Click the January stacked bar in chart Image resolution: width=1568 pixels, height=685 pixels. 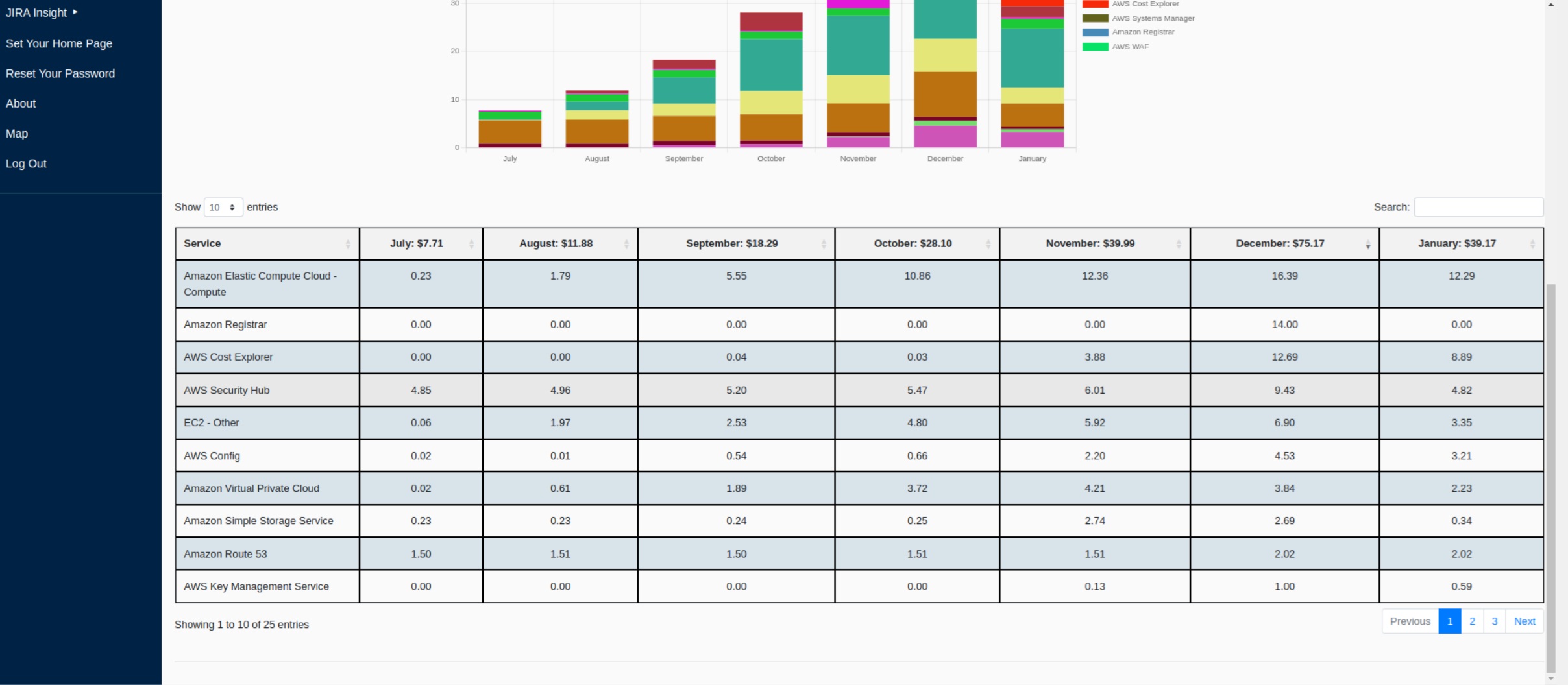(1033, 74)
